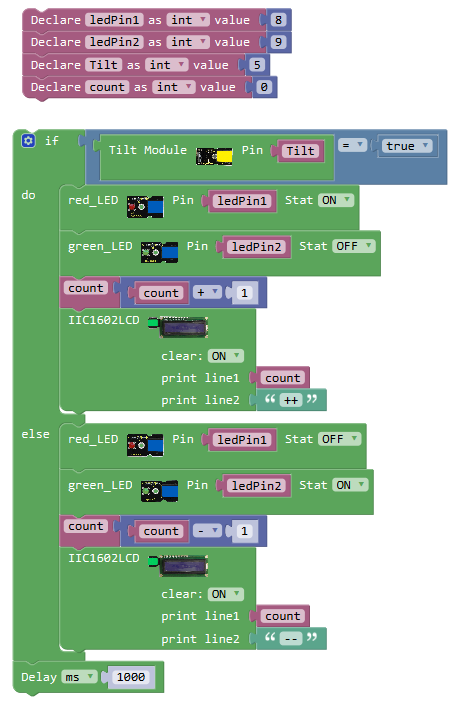Click the "++" text string block
471x705 pixels.
pos(291,400)
